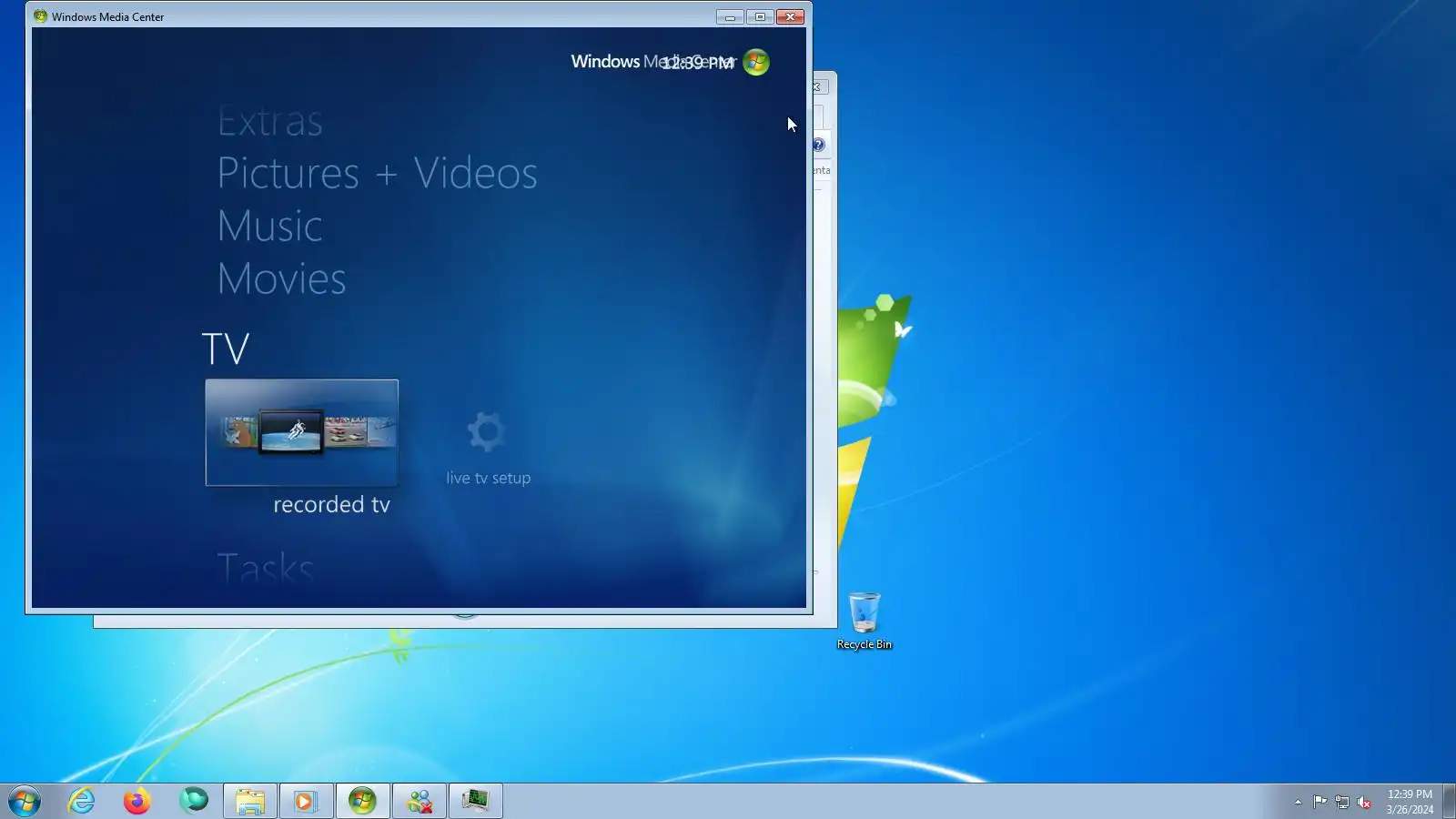Select the TV menu heading

(226, 349)
